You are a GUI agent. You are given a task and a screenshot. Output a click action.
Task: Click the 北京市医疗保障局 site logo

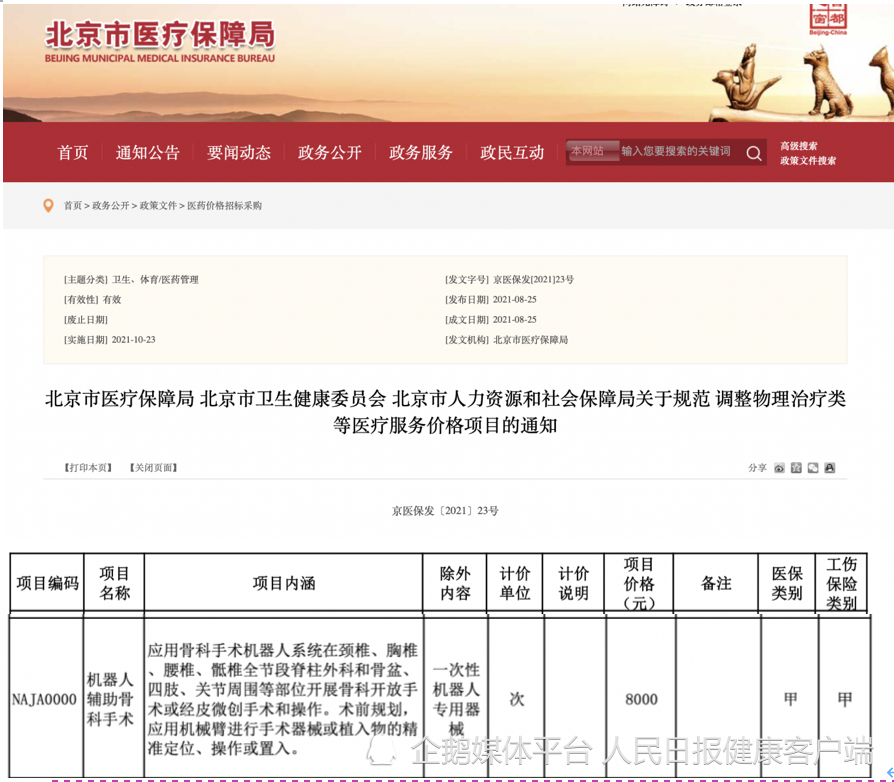tap(160, 41)
